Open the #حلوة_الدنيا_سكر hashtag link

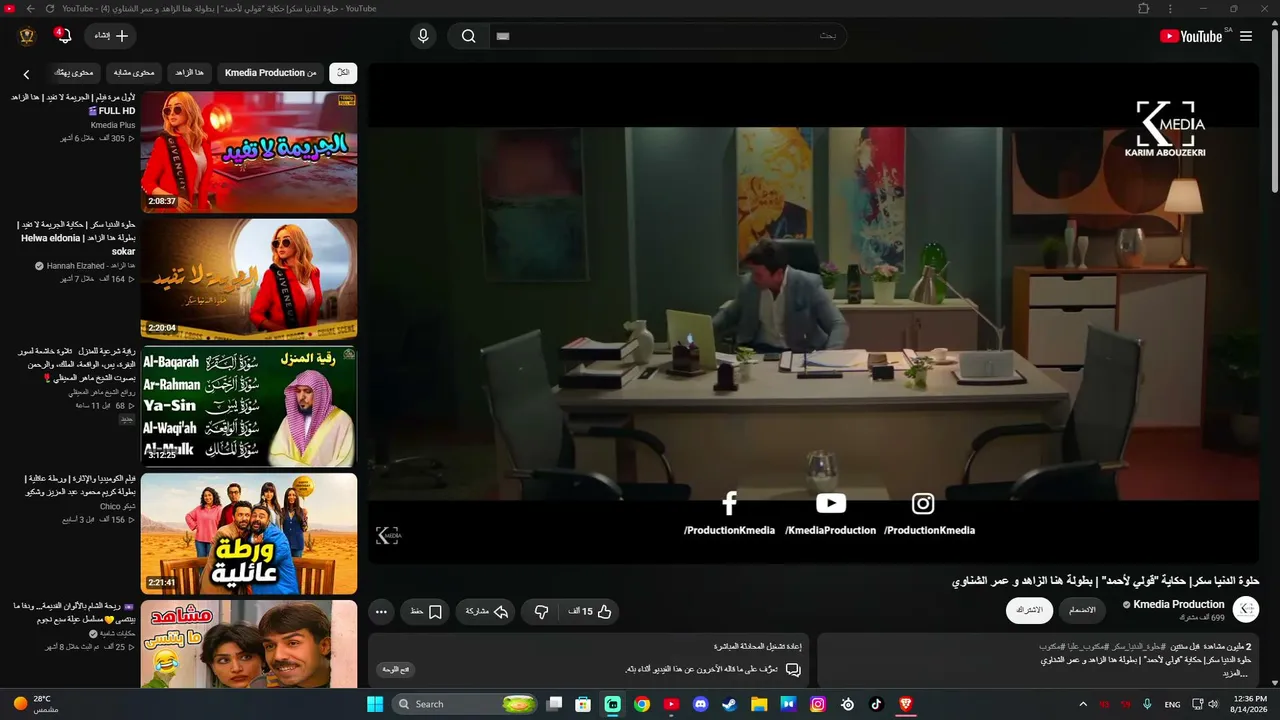coord(1137,647)
